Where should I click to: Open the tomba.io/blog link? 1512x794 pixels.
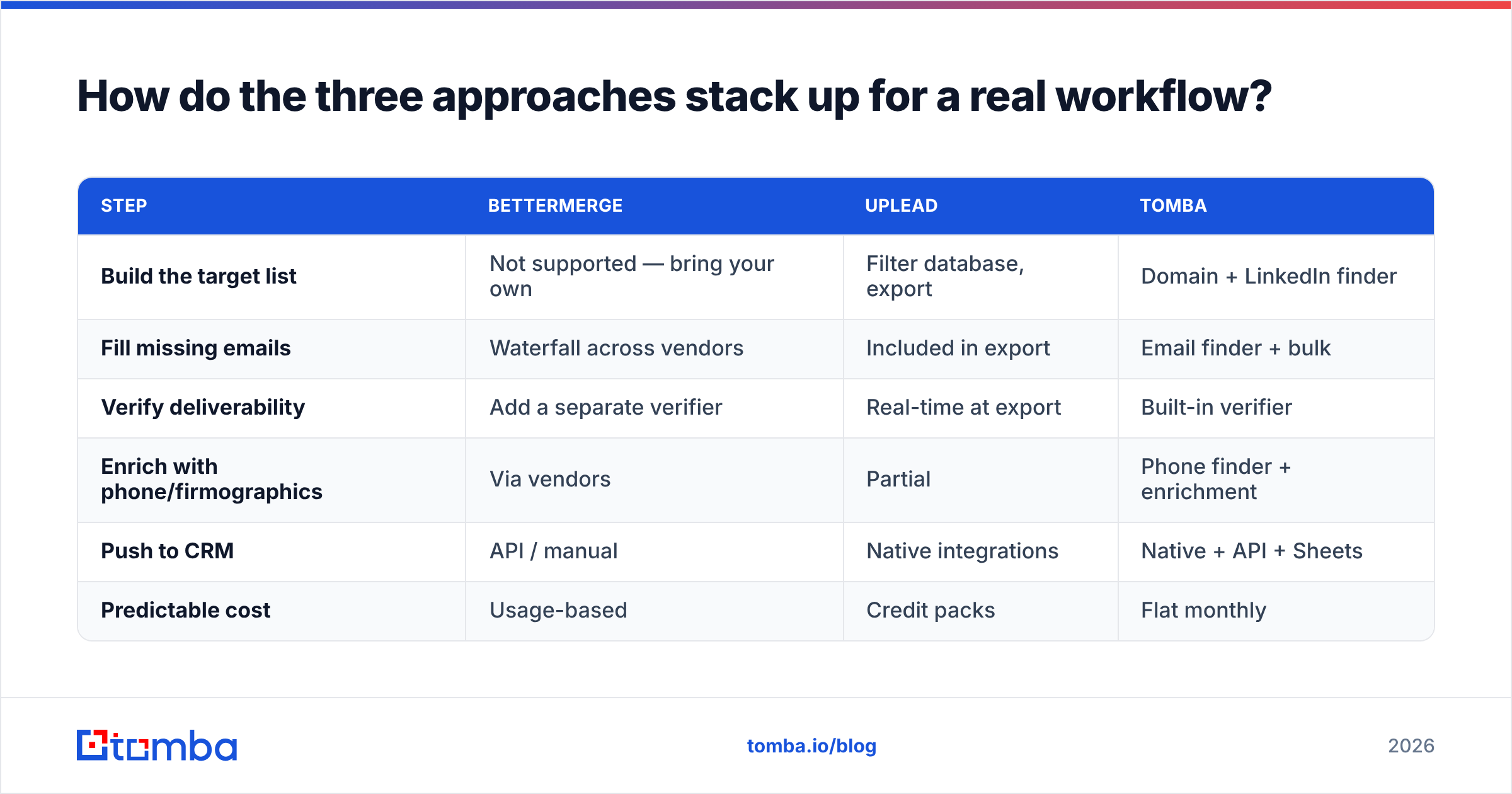811,746
